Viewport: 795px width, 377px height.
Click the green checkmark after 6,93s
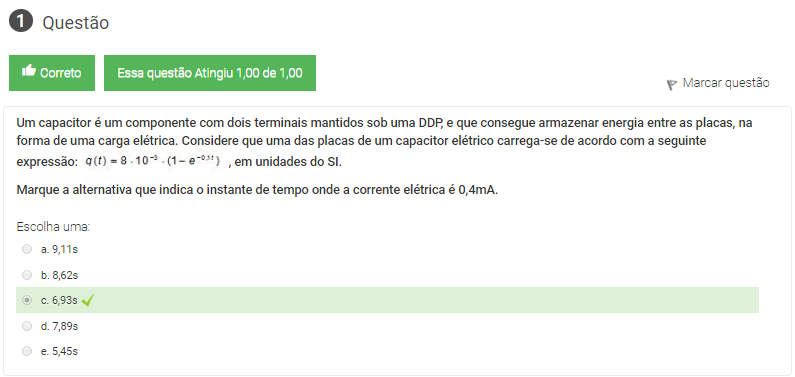(x=87, y=300)
